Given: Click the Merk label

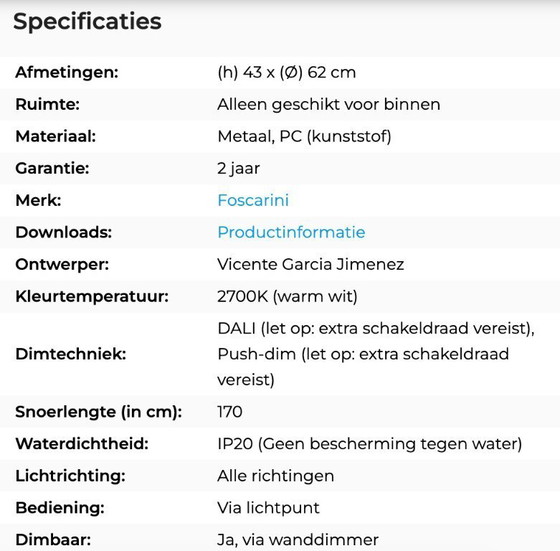Looking at the screenshot, I should pyautogui.click(x=38, y=200).
